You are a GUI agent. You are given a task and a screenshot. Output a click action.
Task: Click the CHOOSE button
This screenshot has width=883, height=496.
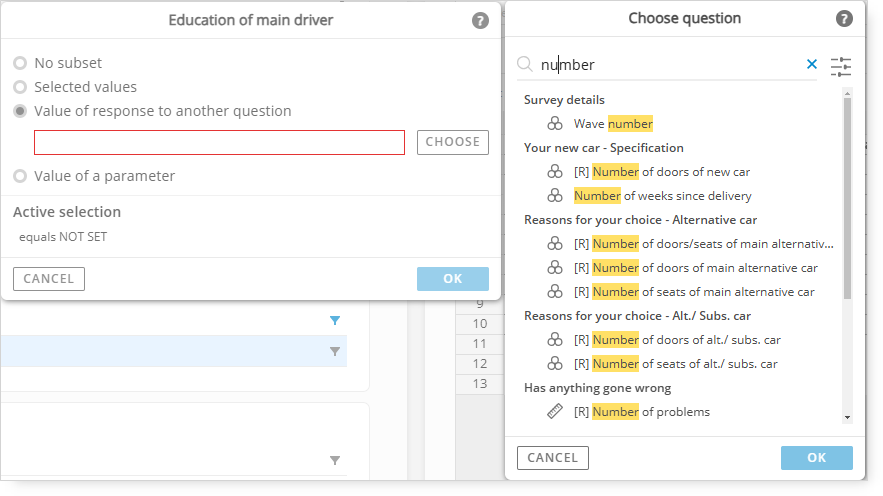pos(453,142)
